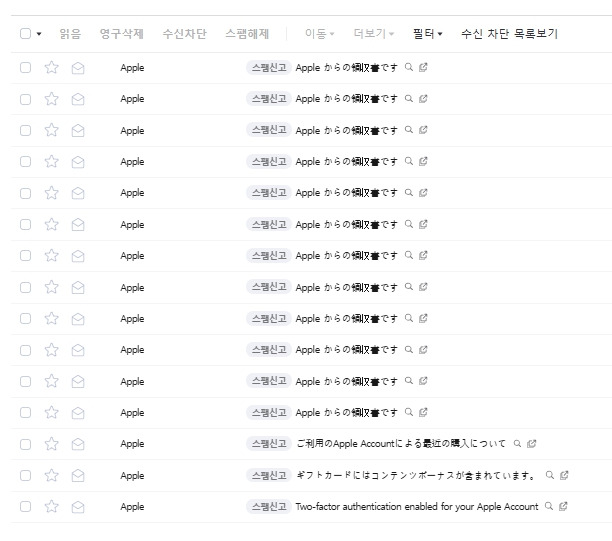
Task: Open topmost Apple receipt email in new window
Action: [x=423, y=67]
